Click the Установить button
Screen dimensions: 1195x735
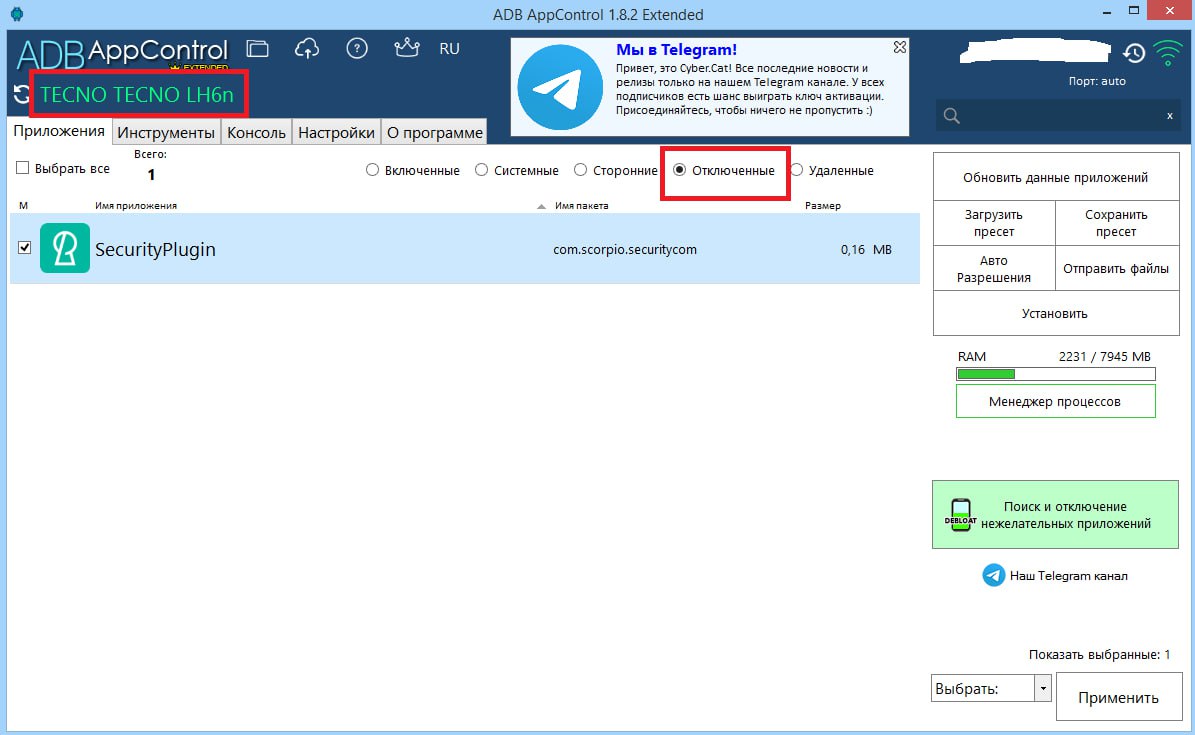coord(1056,313)
